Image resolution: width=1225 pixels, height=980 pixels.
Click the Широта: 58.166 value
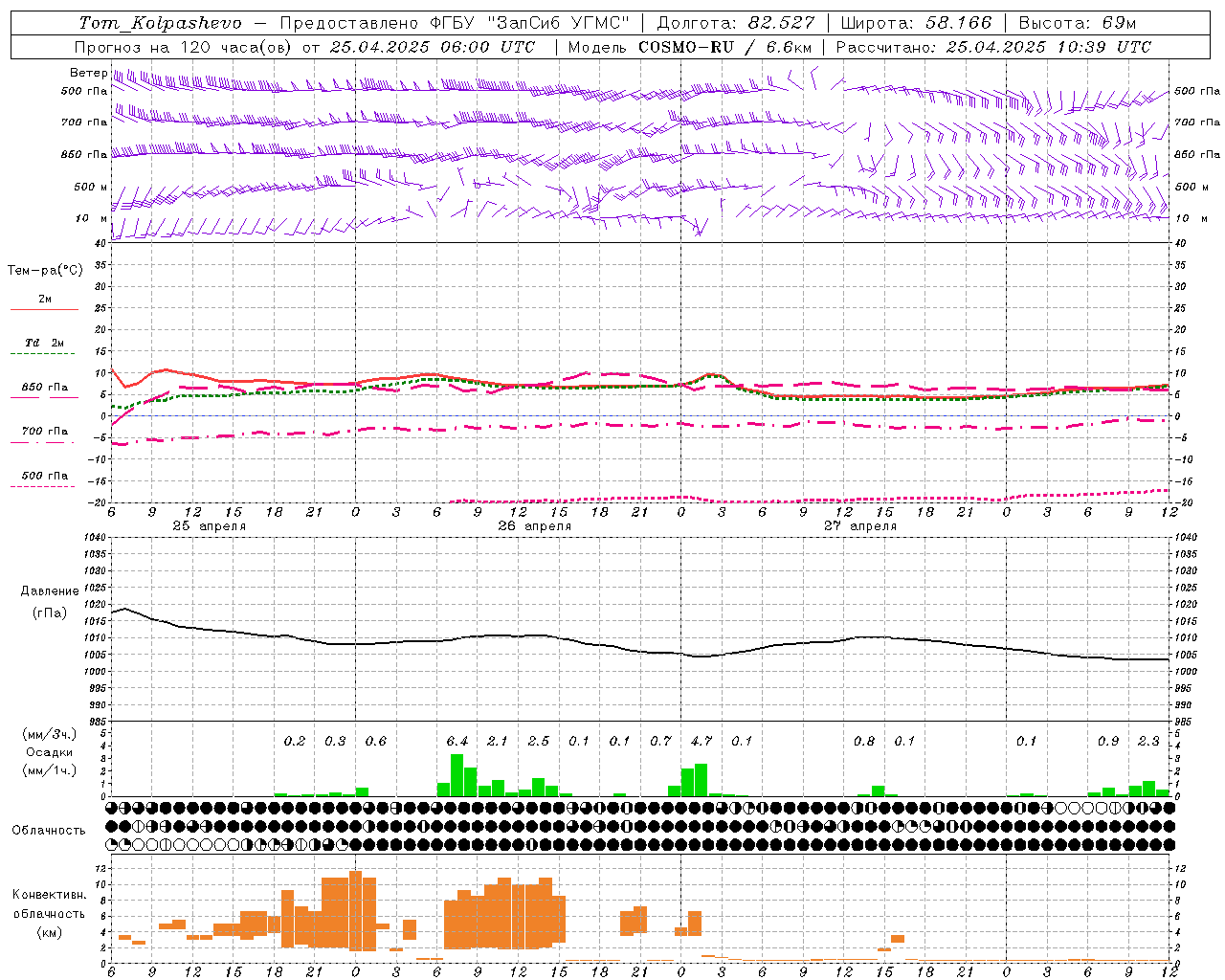tap(917, 23)
